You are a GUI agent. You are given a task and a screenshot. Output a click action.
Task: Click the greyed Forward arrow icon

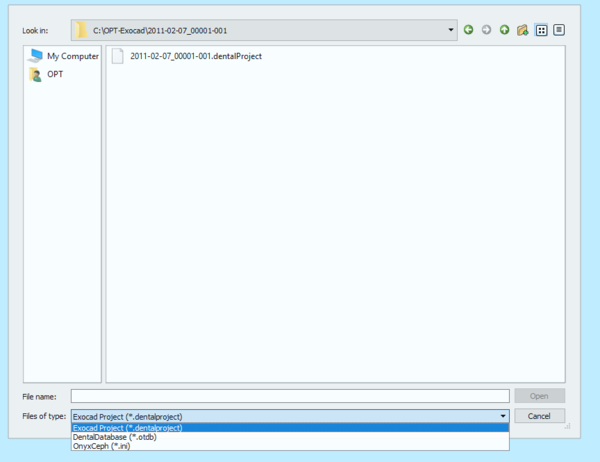point(486,30)
